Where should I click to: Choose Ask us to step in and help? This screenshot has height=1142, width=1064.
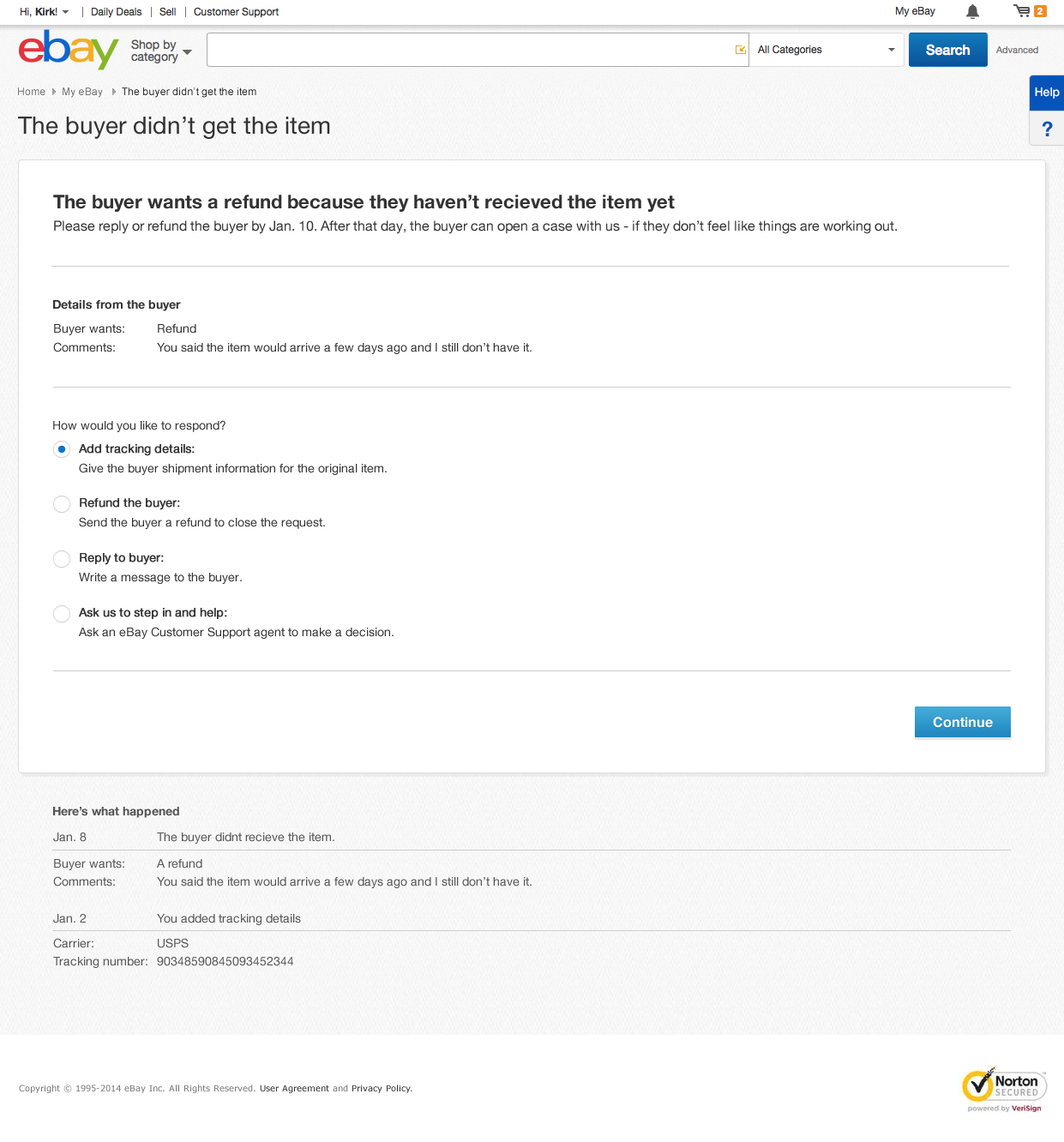pos(62,614)
